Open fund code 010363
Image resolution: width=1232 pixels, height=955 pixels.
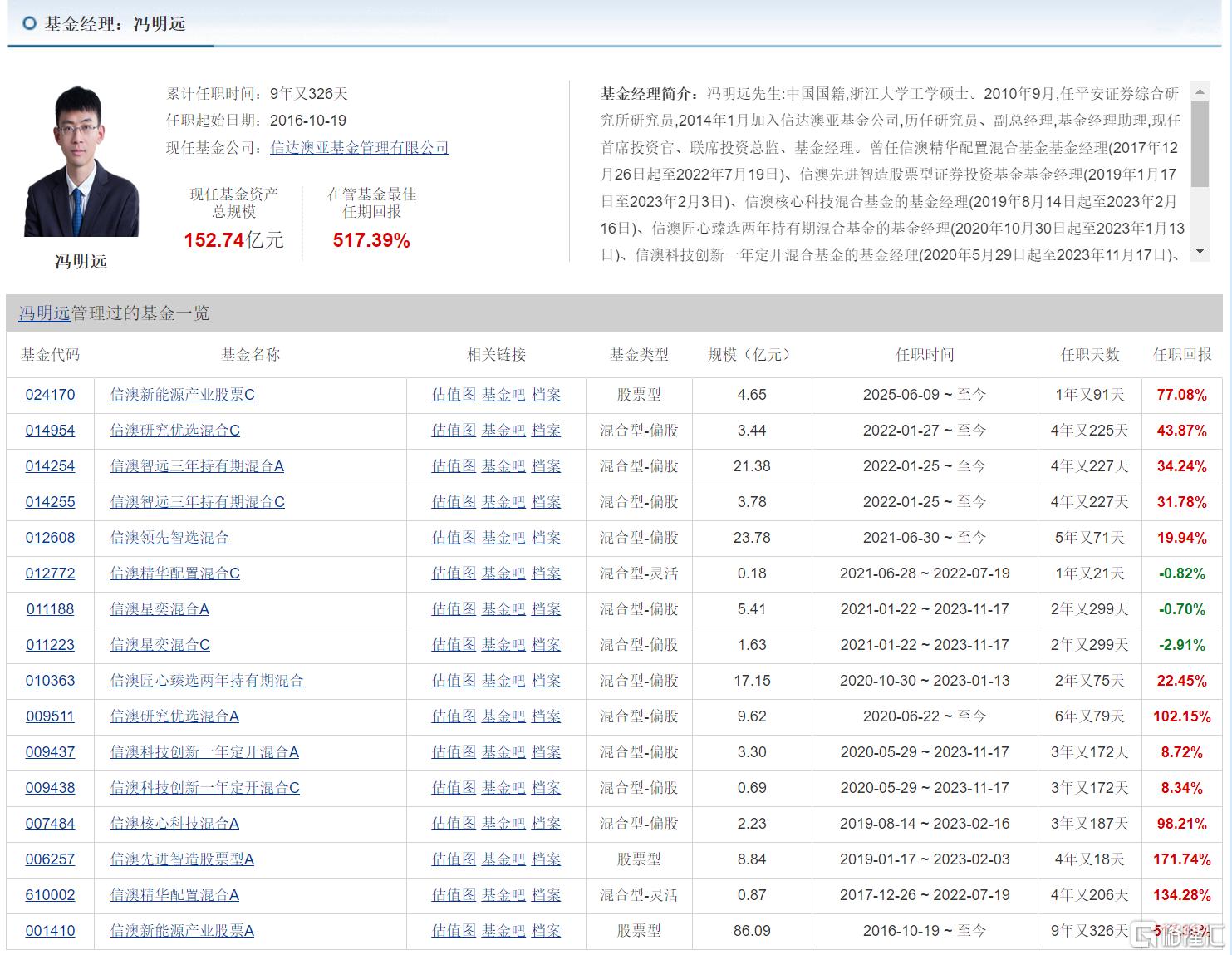point(50,681)
